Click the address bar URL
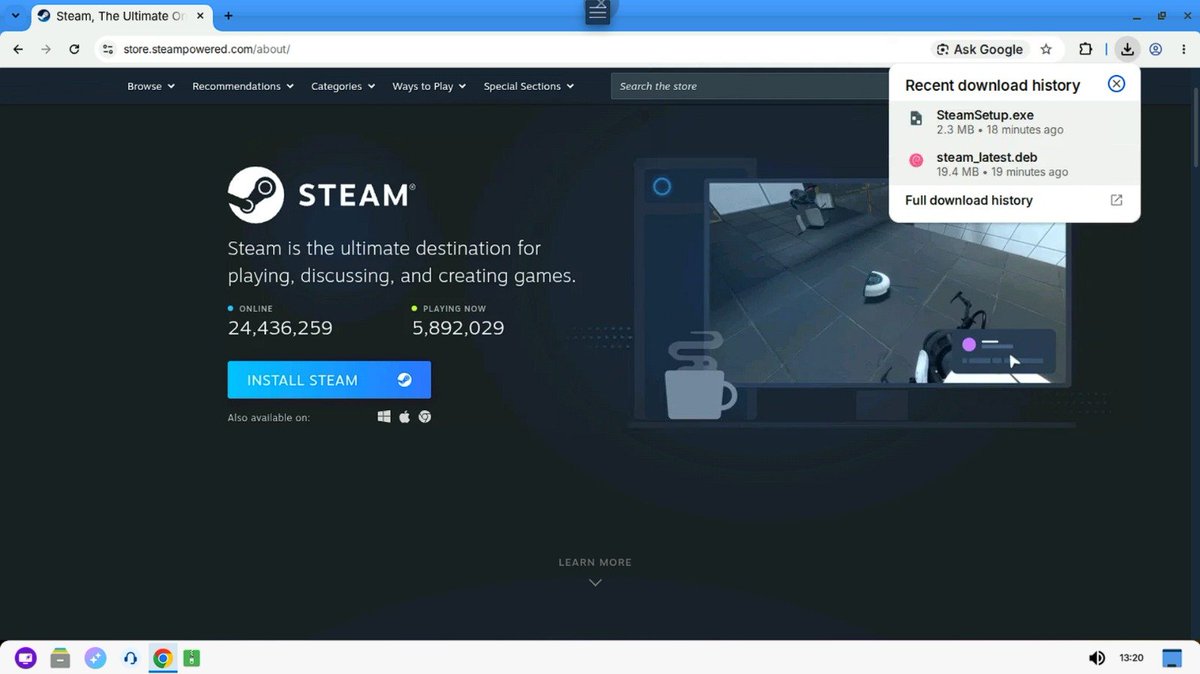This screenshot has width=1200, height=674. click(x=206, y=49)
